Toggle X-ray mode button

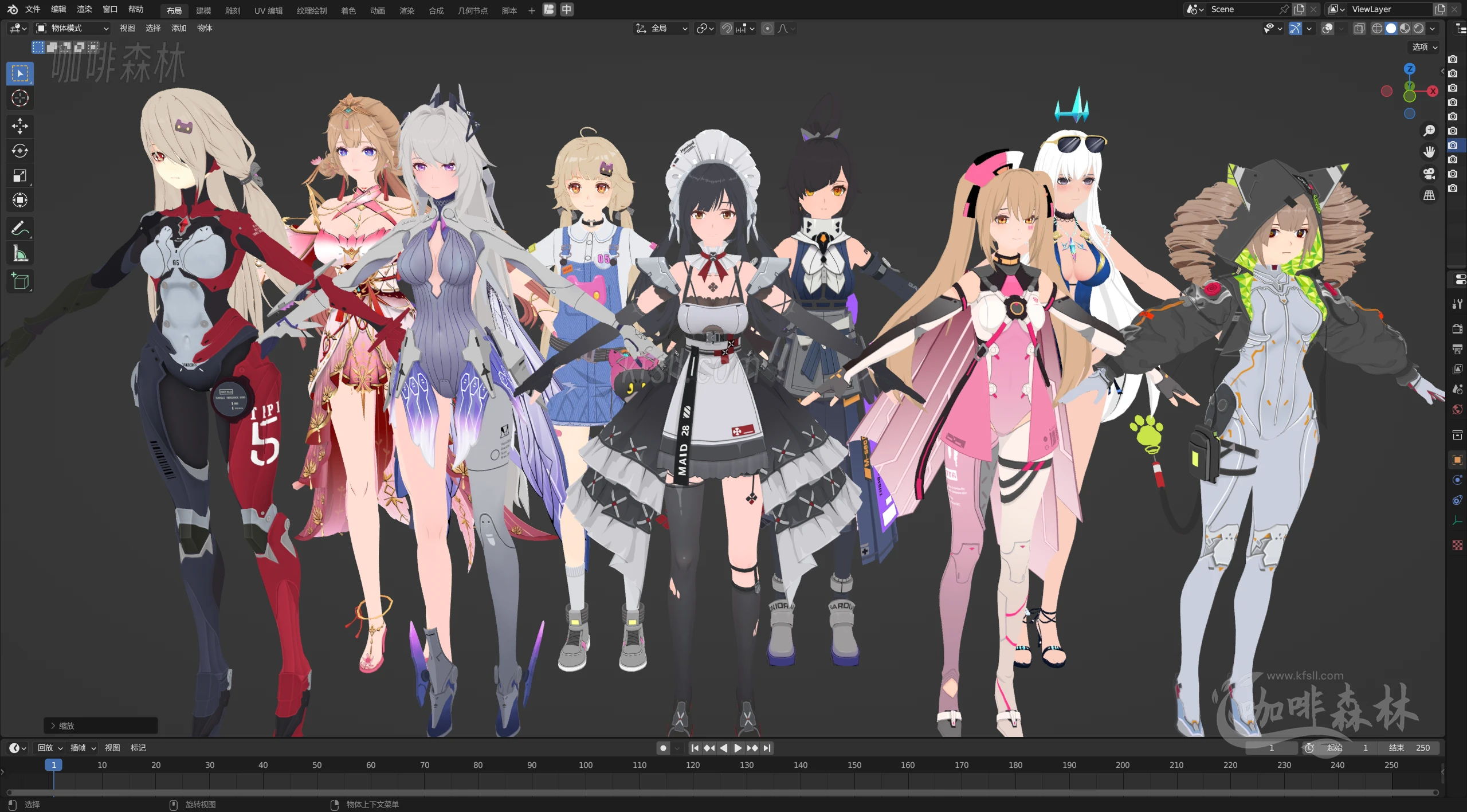coord(1359,28)
